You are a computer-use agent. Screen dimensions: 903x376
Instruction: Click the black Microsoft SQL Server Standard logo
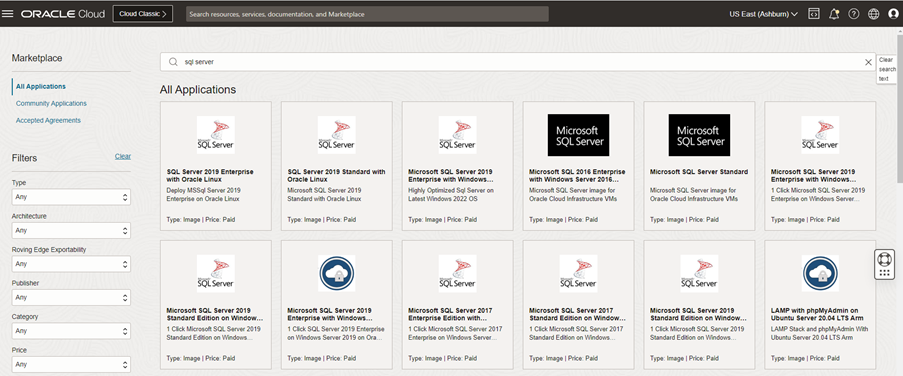699,135
